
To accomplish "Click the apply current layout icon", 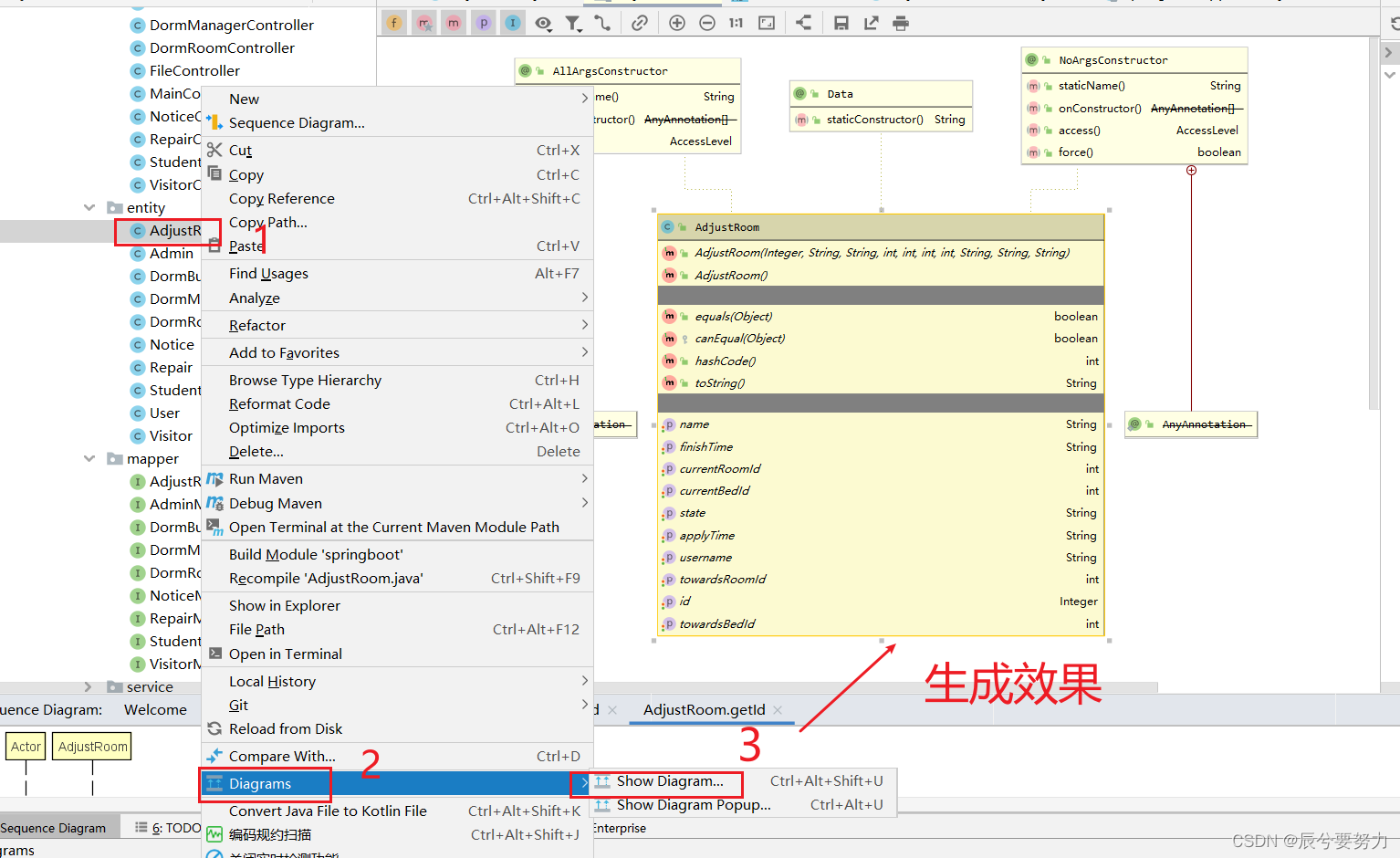I will 803,23.
